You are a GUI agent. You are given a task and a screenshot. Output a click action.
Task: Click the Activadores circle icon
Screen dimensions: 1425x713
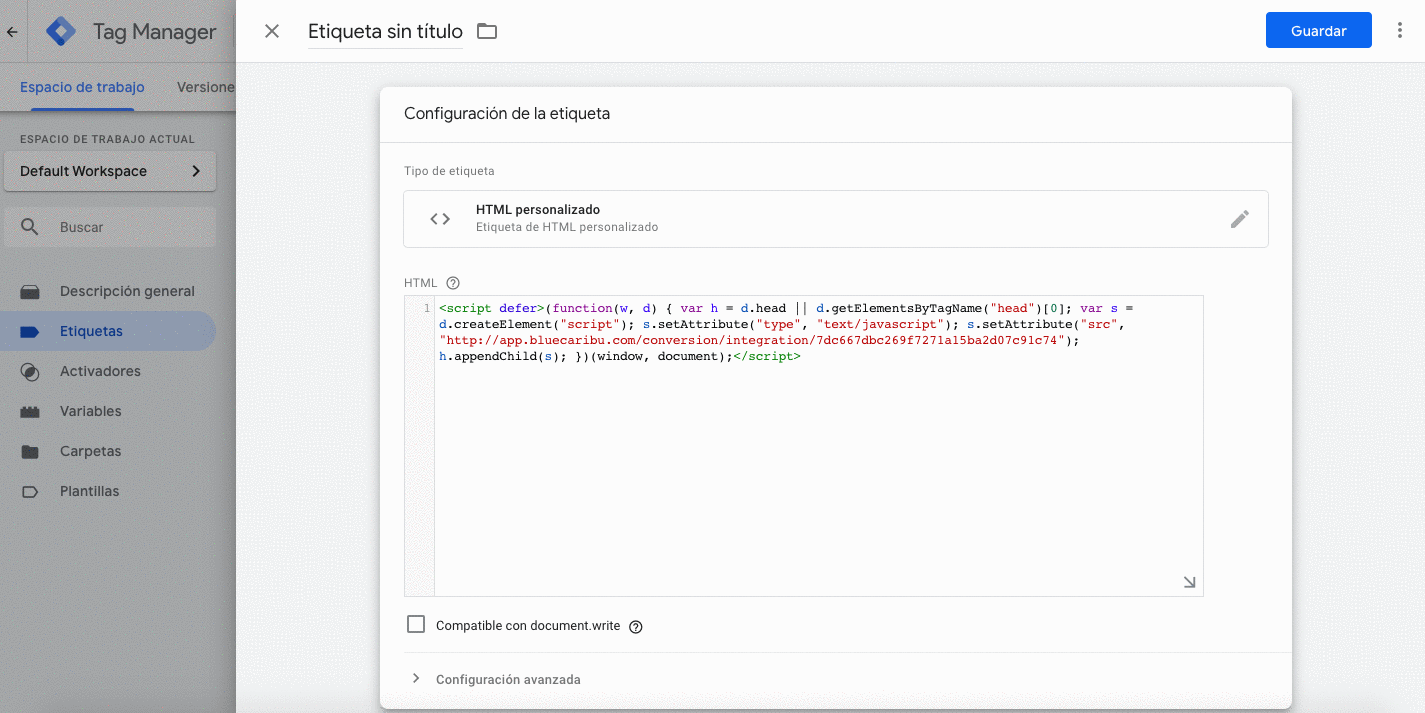(x=30, y=372)
